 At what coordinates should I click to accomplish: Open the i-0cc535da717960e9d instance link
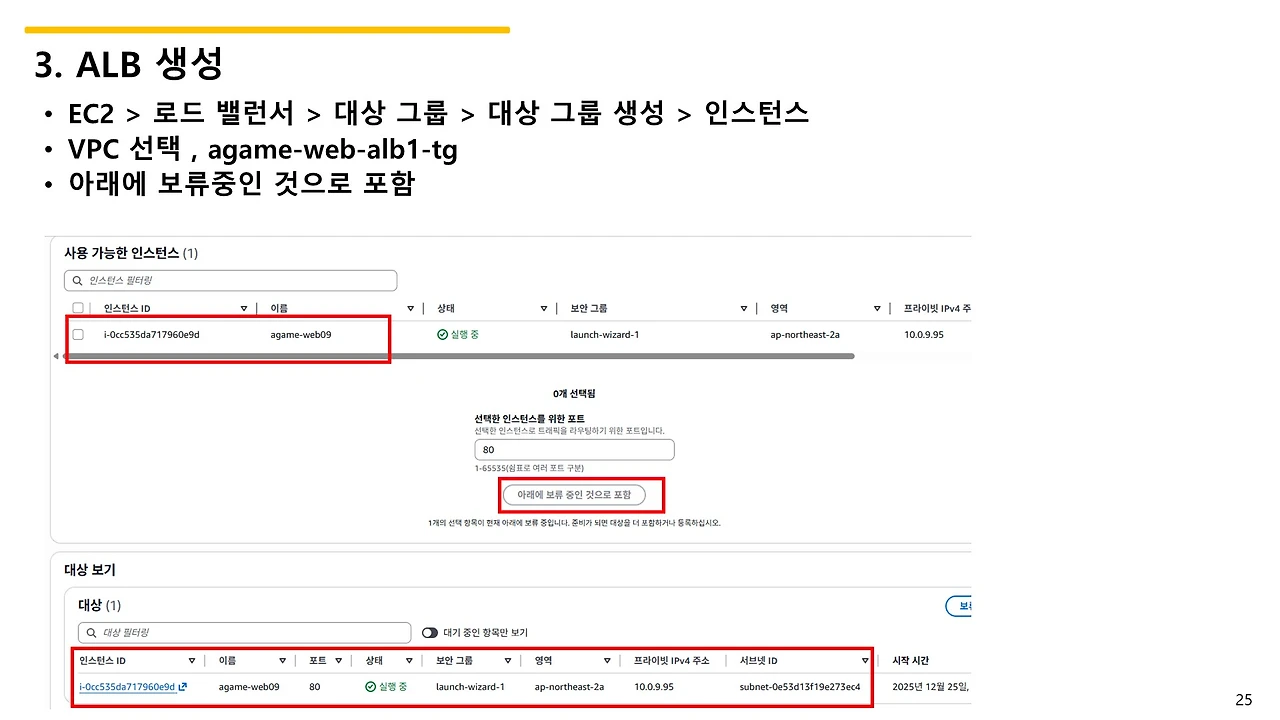click(x=128, y=687)
